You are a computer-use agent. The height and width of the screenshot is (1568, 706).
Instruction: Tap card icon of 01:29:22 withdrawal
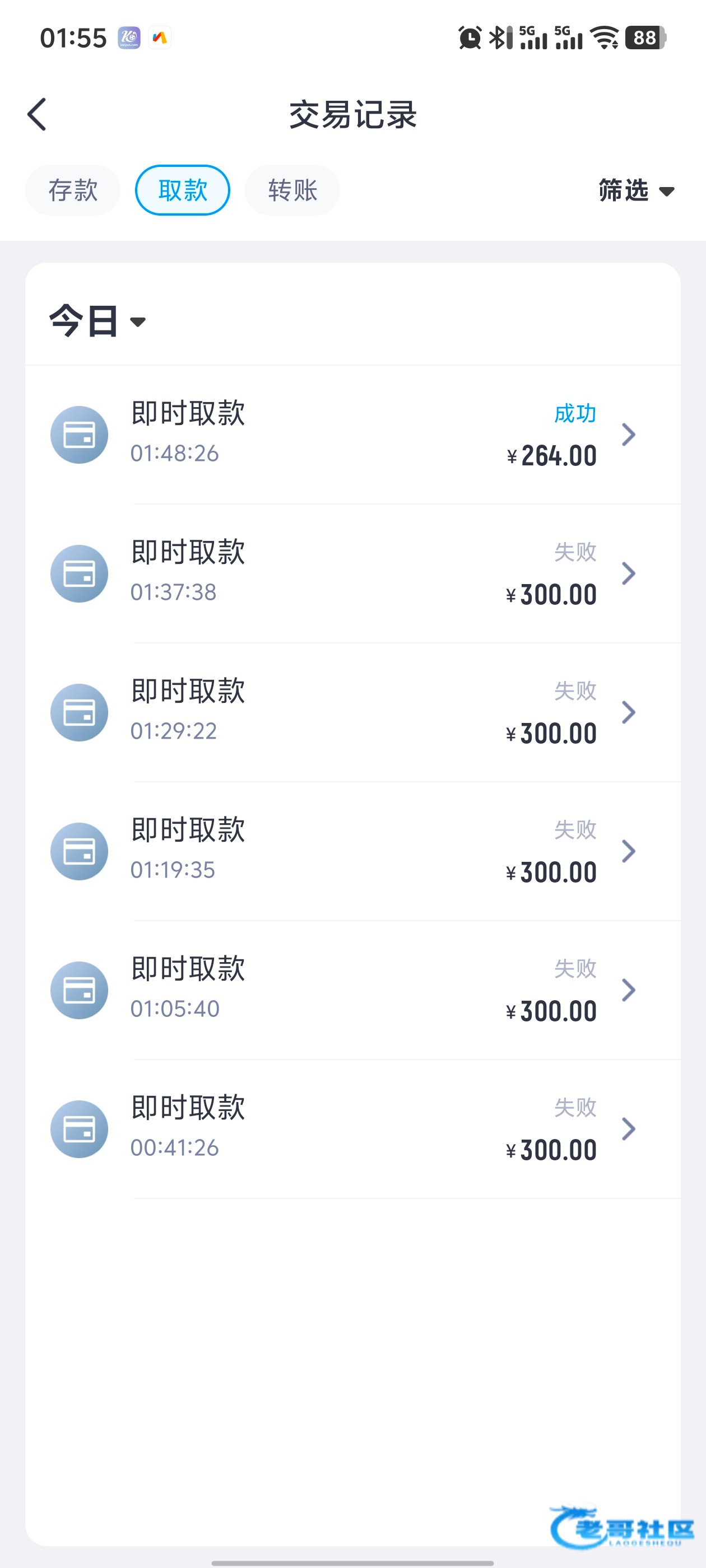(79, 712)
